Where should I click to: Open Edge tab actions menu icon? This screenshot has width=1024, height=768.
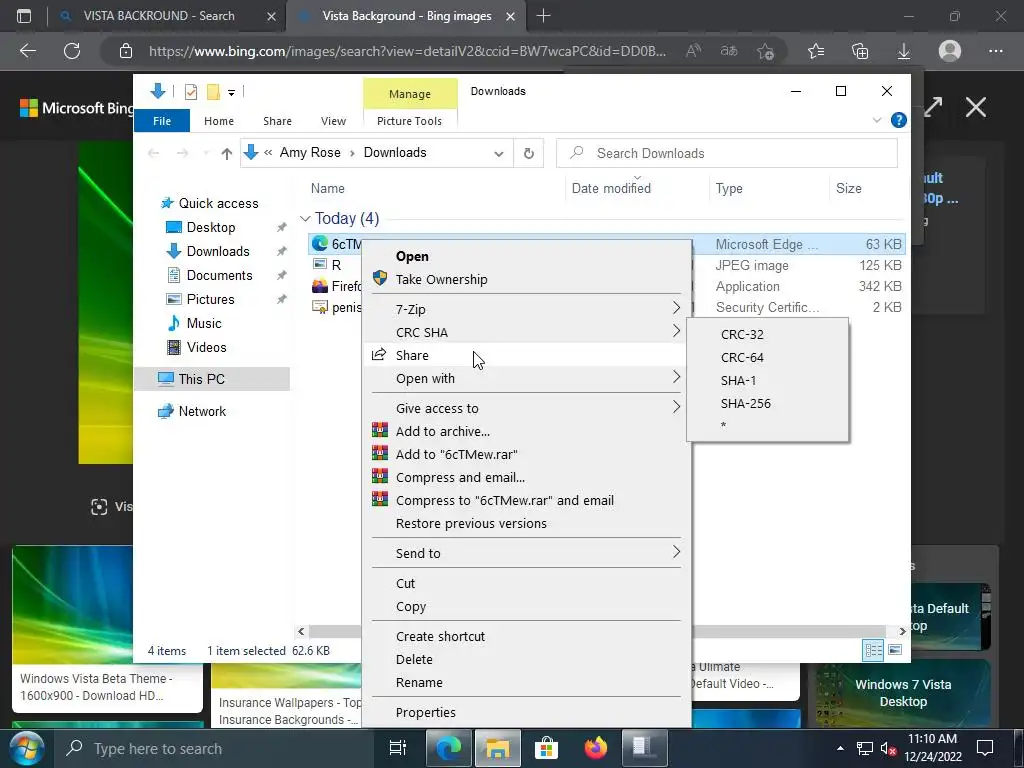click(24, 16)
